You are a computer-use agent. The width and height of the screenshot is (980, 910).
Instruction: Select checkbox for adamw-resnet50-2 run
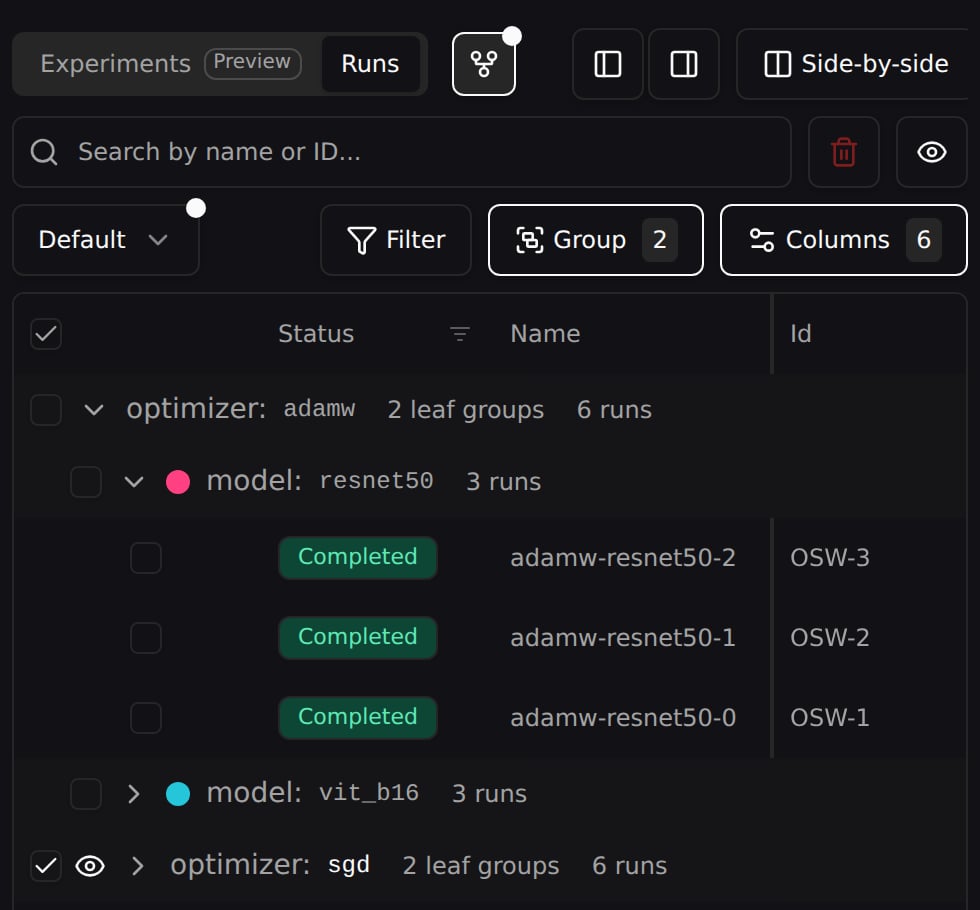146,558
